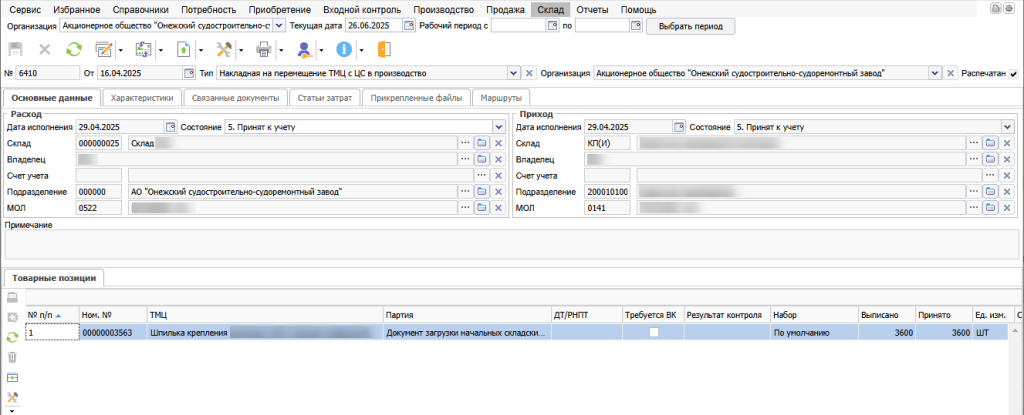This screenshot has height=415, width=1024.
Task: Open the Помощь menu
Action: click(x=638, y=10)
